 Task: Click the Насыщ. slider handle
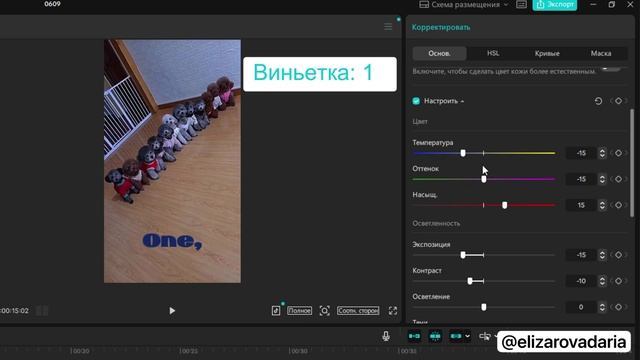pos(504,205)
